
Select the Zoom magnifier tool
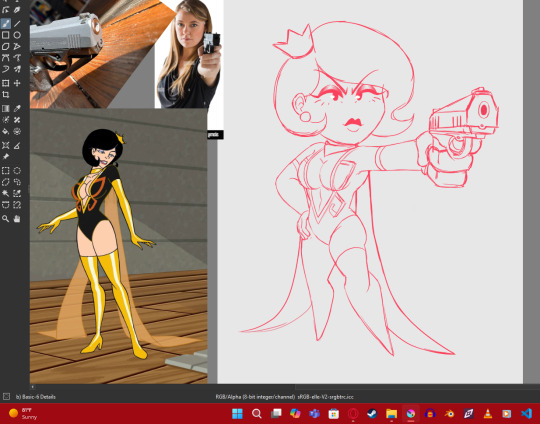coord(6,219)
